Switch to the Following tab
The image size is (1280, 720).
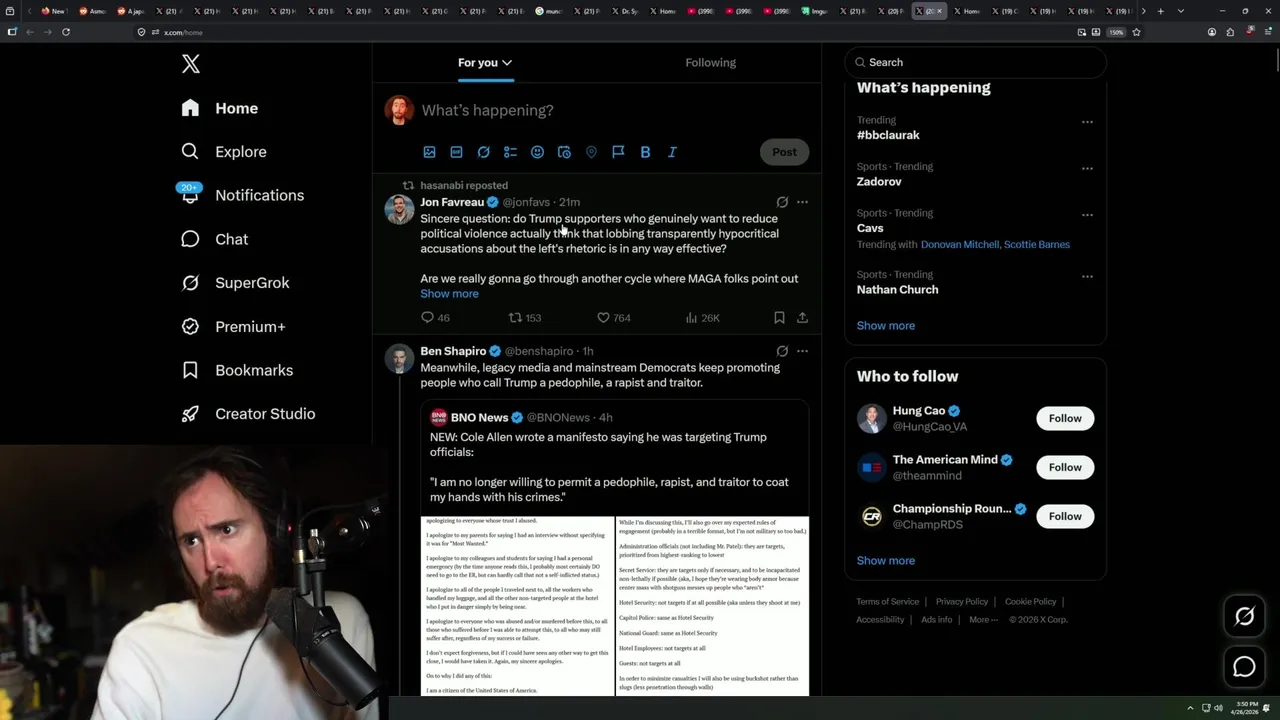point(710,63)
